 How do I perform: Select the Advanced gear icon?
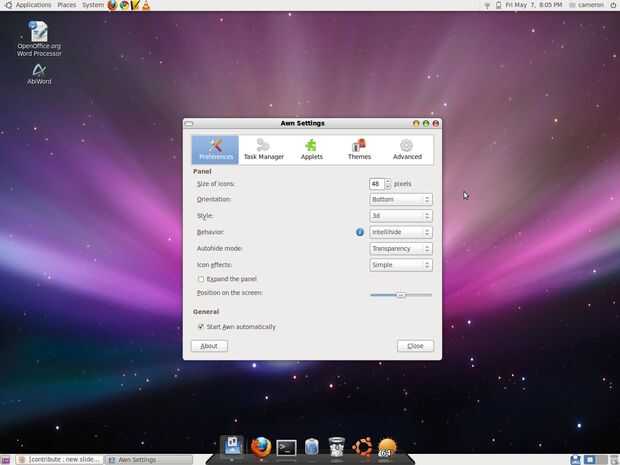(x=407, y=145)
